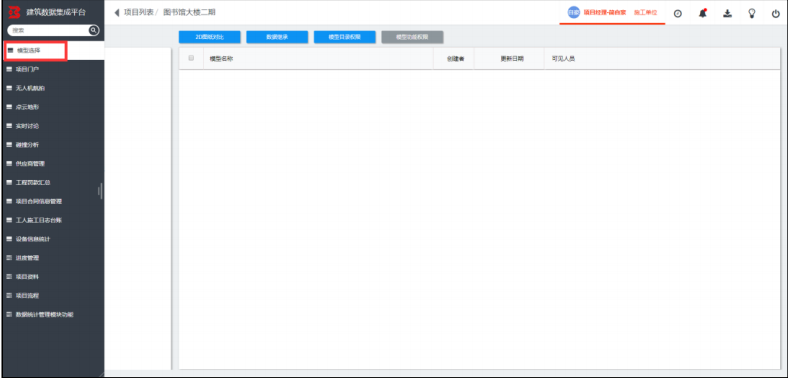Click the gray 模型功能权限 button
Viewport: 788px width, 378px height.
click(x=412, y=37)
